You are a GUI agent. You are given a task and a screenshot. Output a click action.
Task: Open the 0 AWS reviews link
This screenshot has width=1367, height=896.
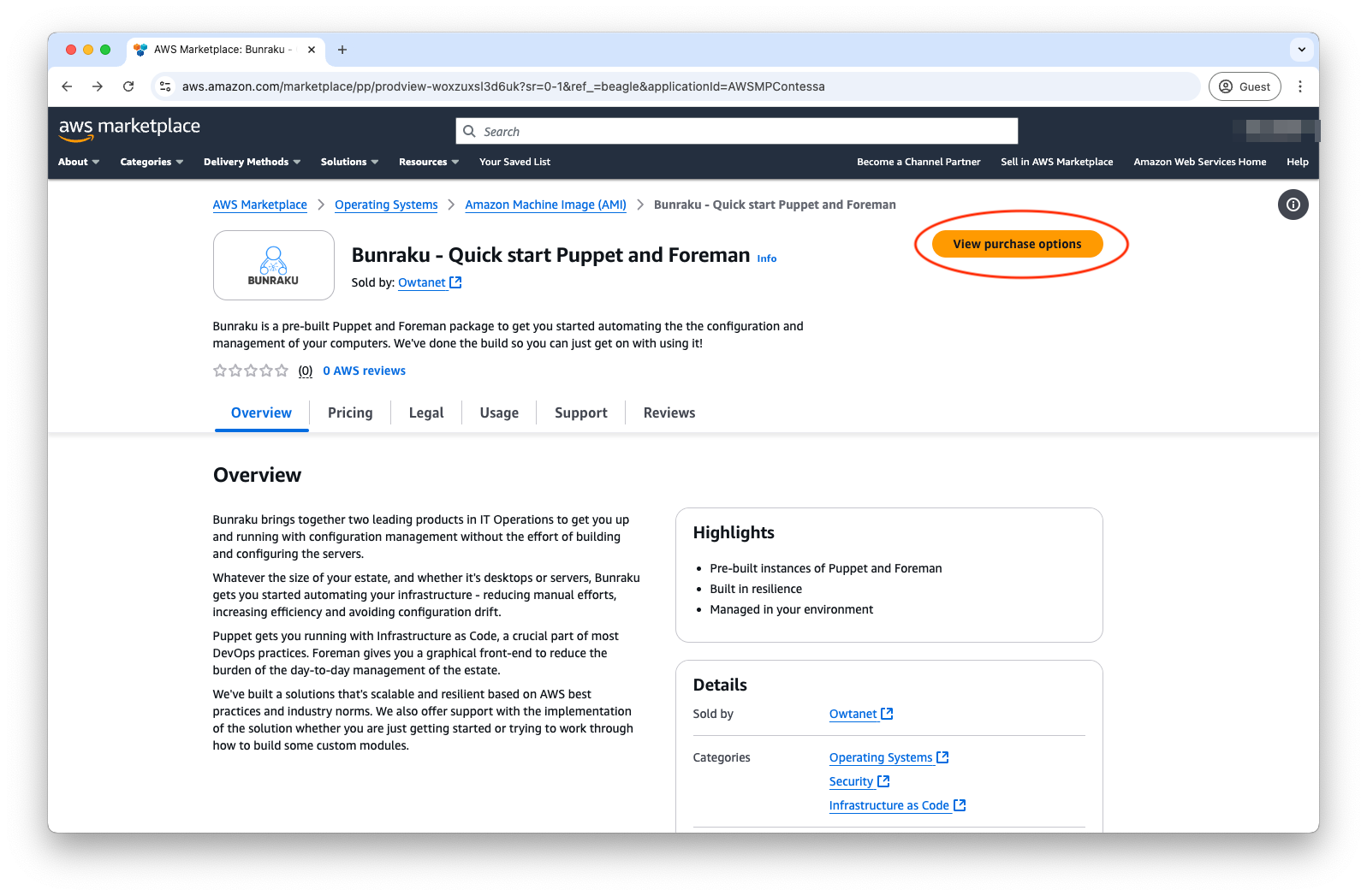click(x=364, y=371)
